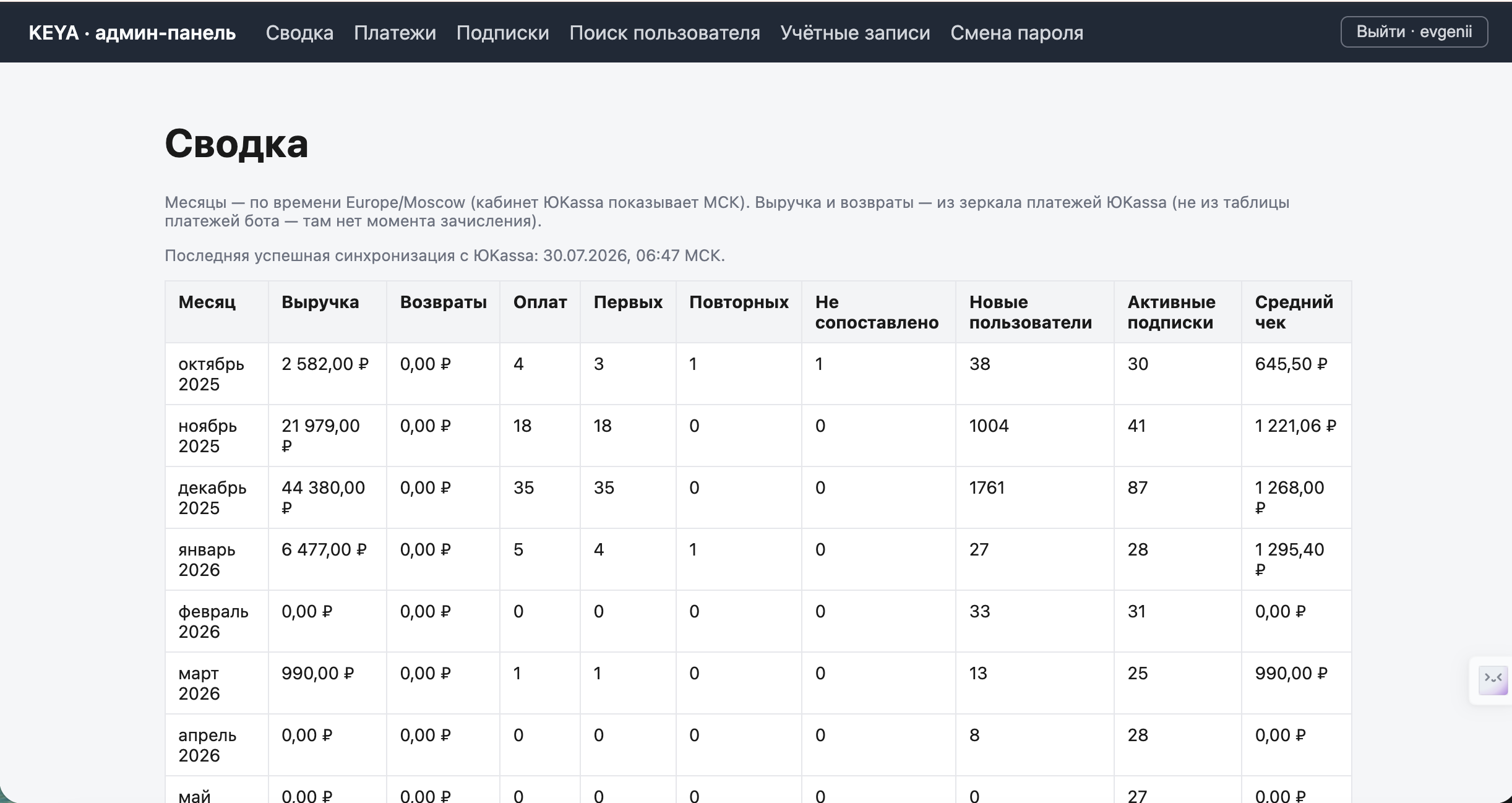Click active subscriptions value 30 for октябрь 2025
Screen dimensions: 1512x803
pyautogui.click(x=1138, y=364)
